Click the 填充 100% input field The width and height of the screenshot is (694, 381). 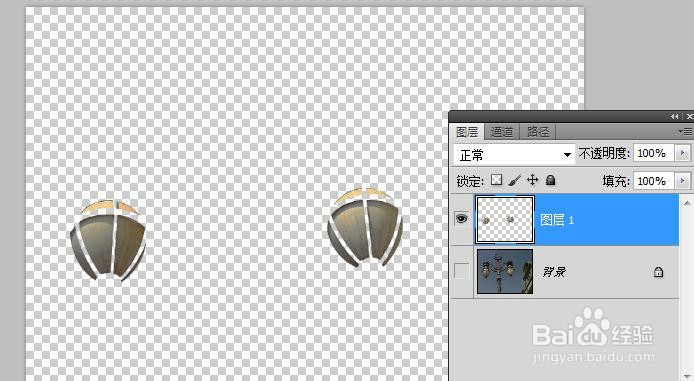tap(653, 181)
